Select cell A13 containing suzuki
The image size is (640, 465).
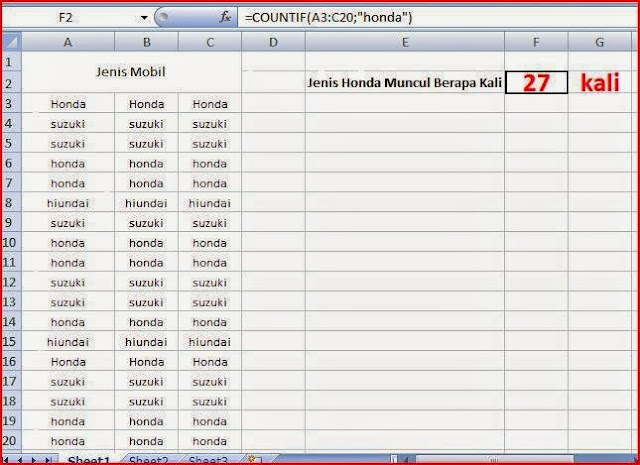pos(68,302)
